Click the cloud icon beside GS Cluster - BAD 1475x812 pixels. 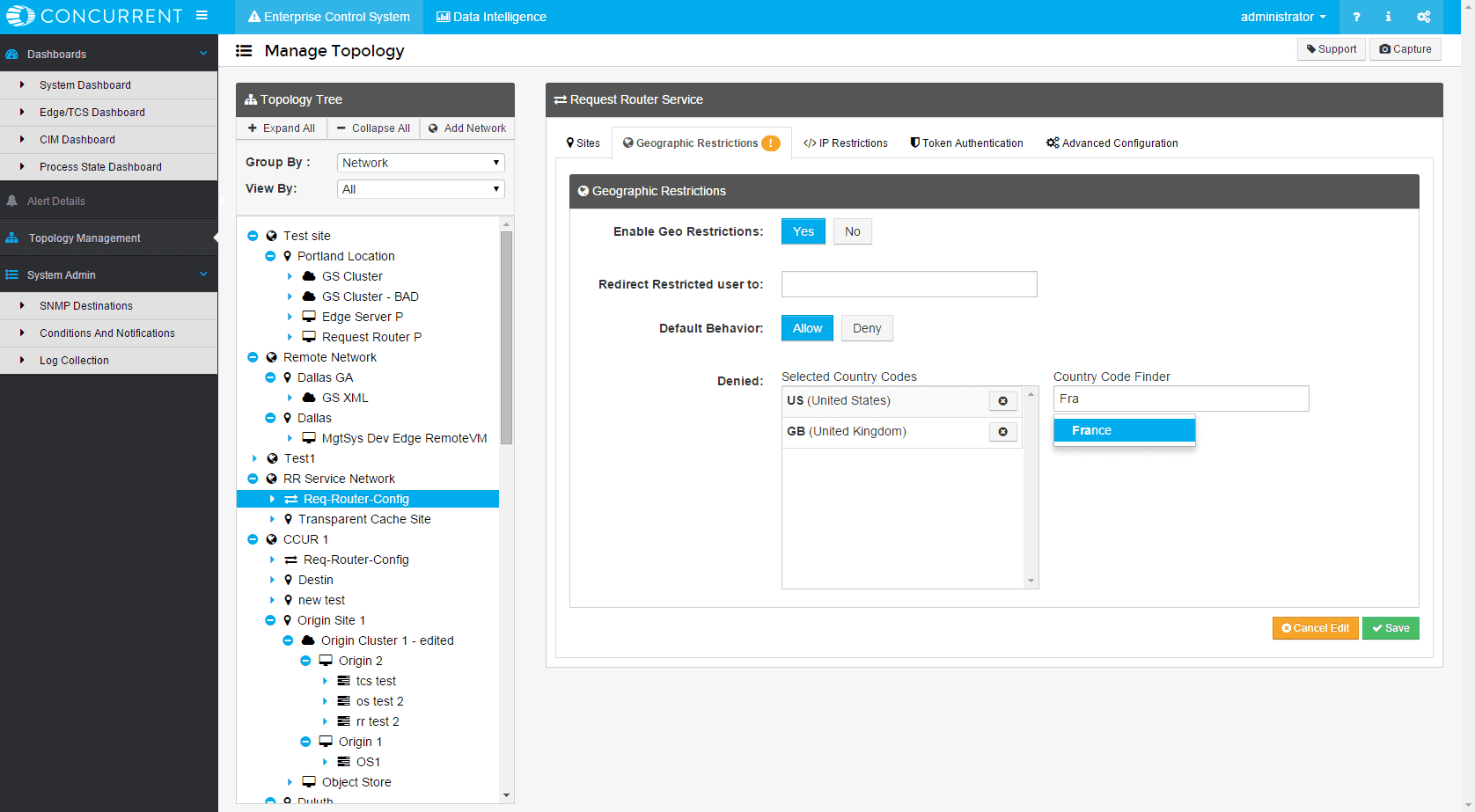[x=309, y=296]
